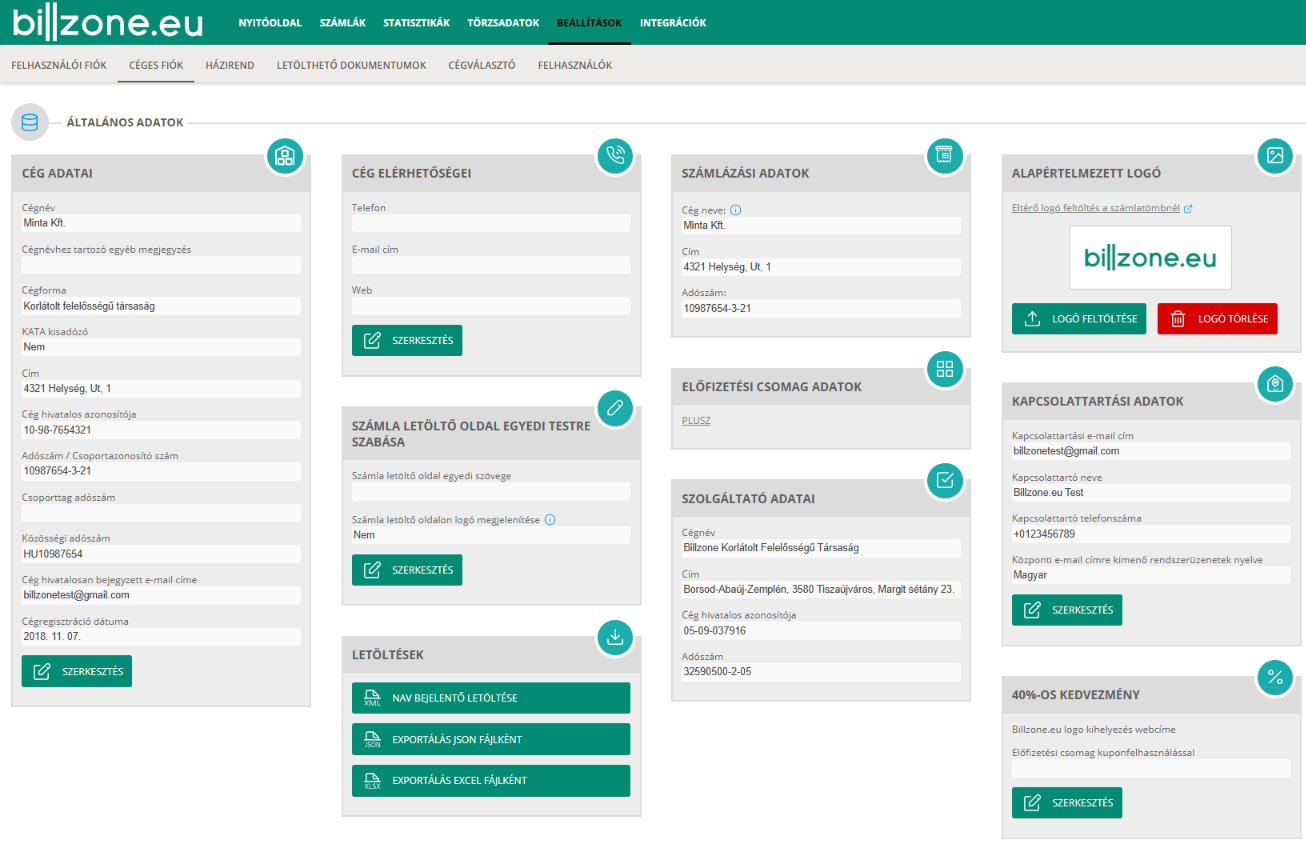Switch to the Cégválasztó tab

(x=482, y=65)
